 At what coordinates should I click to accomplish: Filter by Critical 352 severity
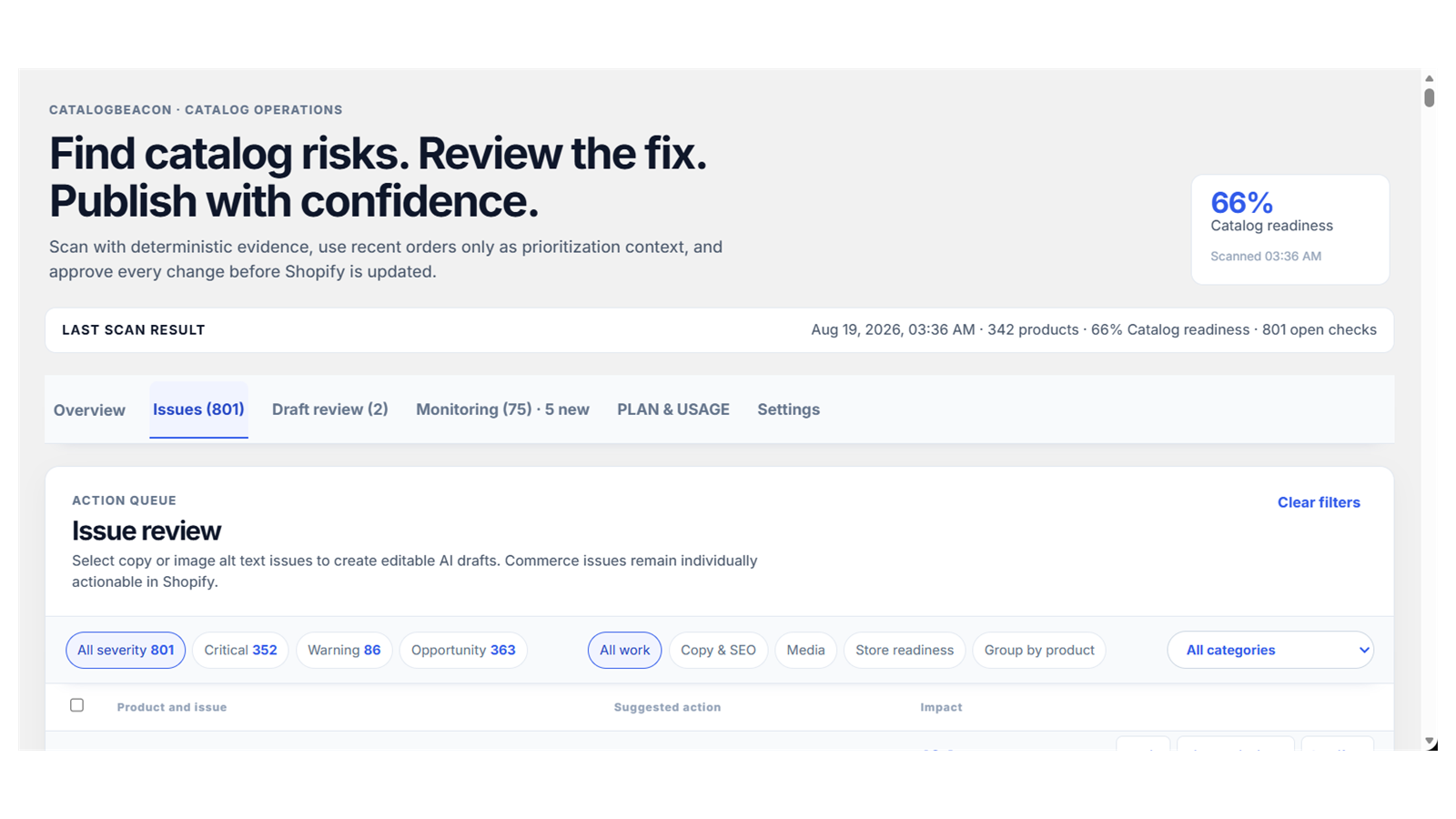tap(240, 650)
